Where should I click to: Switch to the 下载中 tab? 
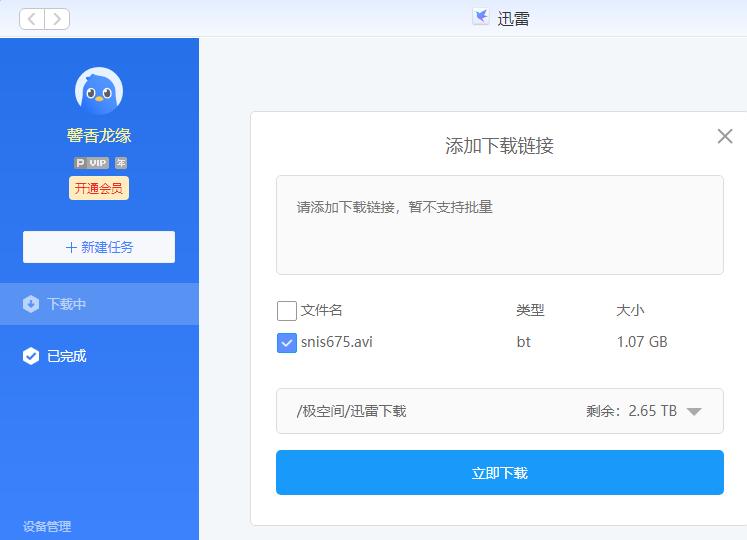[99, 304]
